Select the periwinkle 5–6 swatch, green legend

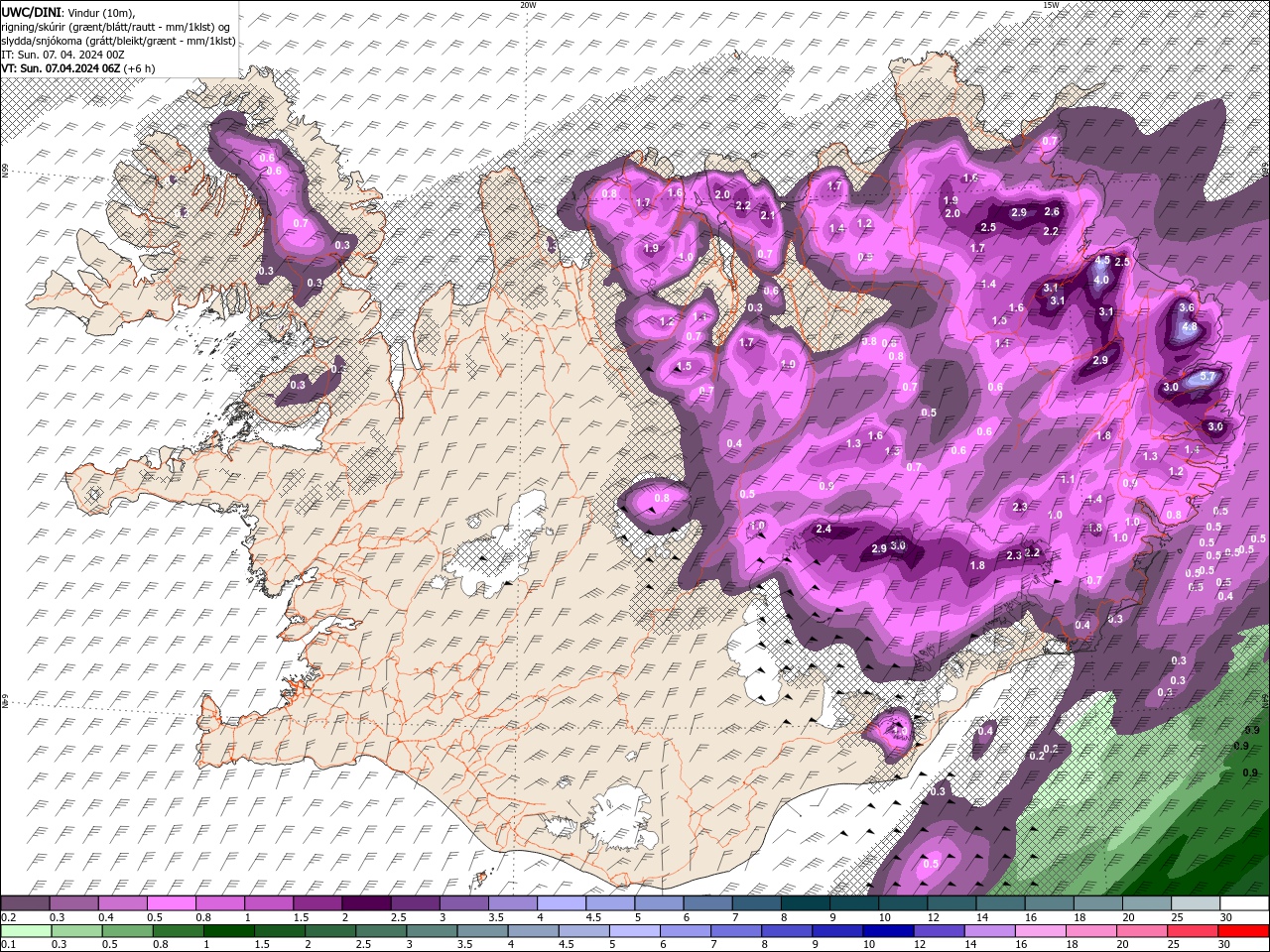tap(635, 931)
